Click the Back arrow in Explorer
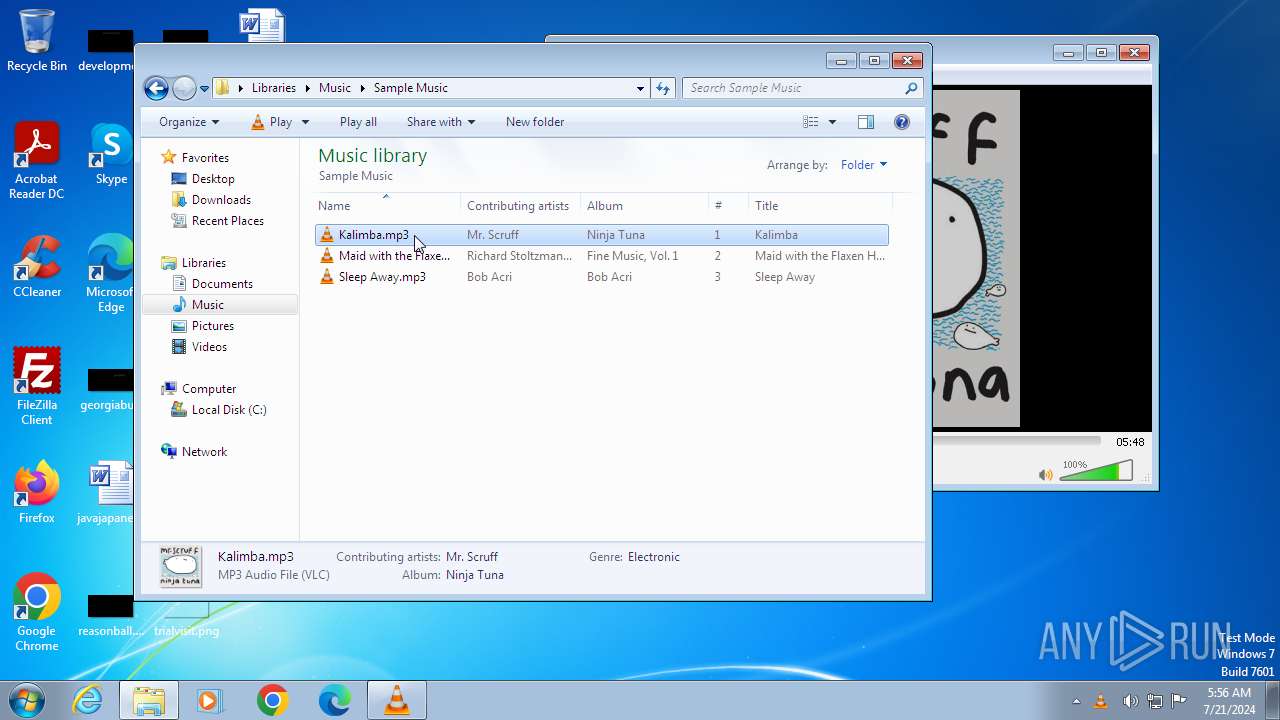 pos(156,88)
